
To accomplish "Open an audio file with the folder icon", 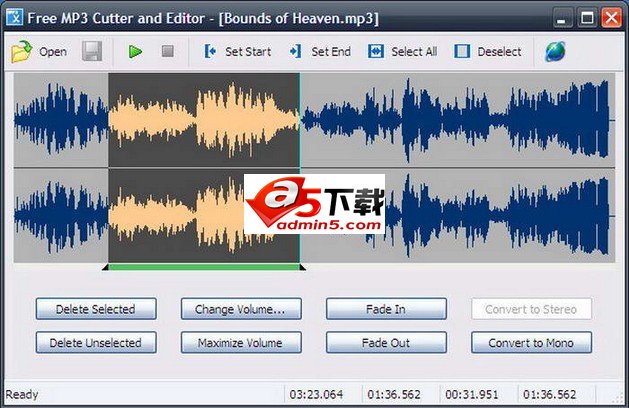I will tap(22, 51).
